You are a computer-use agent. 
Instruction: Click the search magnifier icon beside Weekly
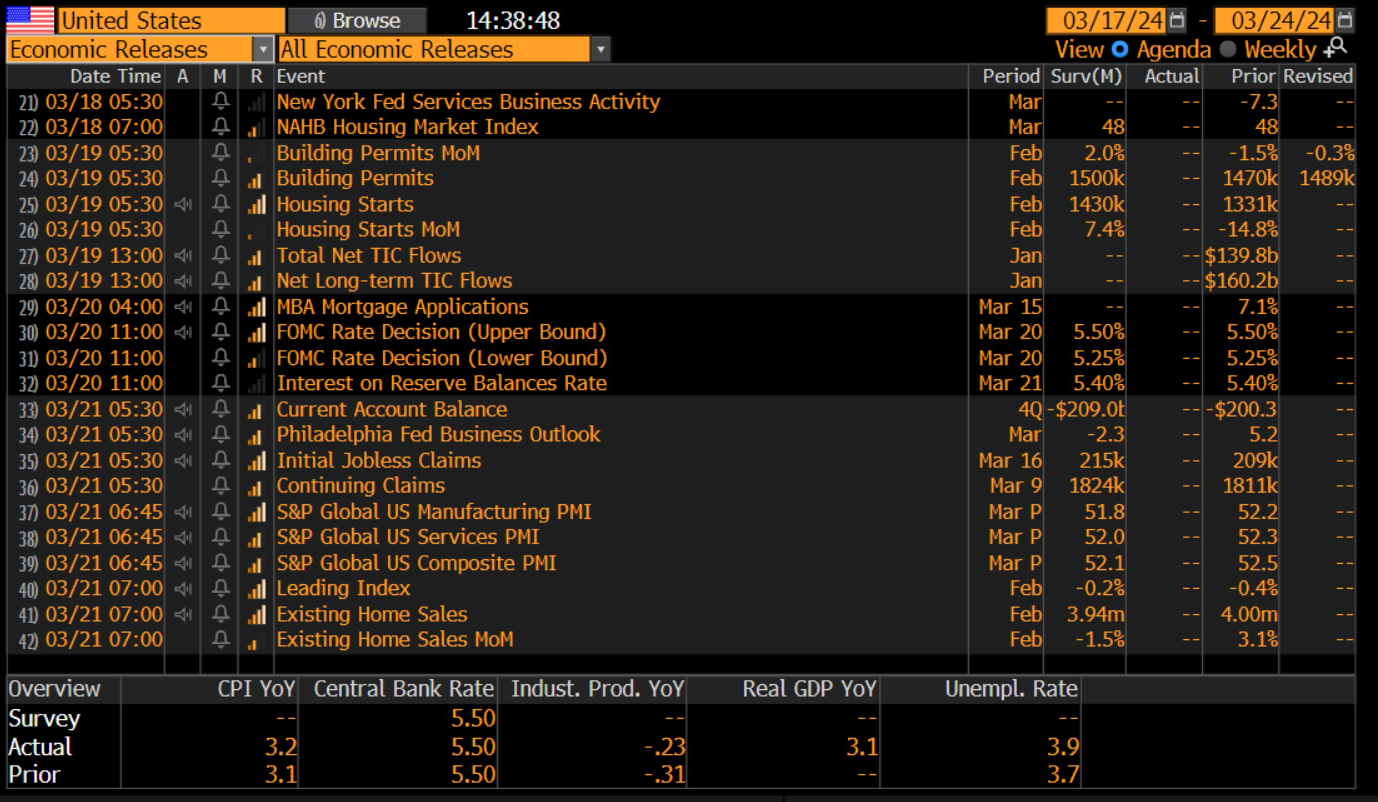tap(1337, 48)
